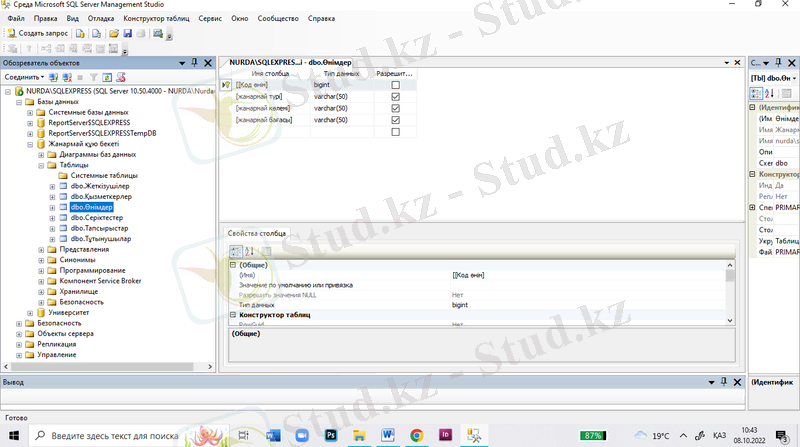800x447 pixels.
Task: Click the Refresh icon in Object Explorer
Action: (x=107, y=77)
